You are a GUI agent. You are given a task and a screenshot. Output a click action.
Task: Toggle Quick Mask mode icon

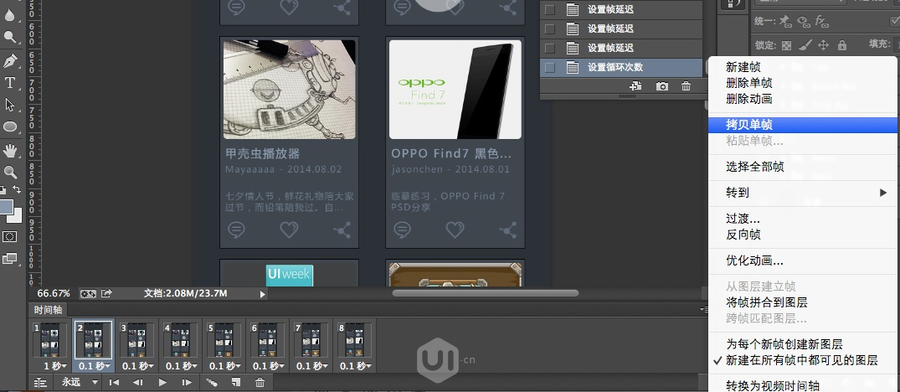pos(10,236)
